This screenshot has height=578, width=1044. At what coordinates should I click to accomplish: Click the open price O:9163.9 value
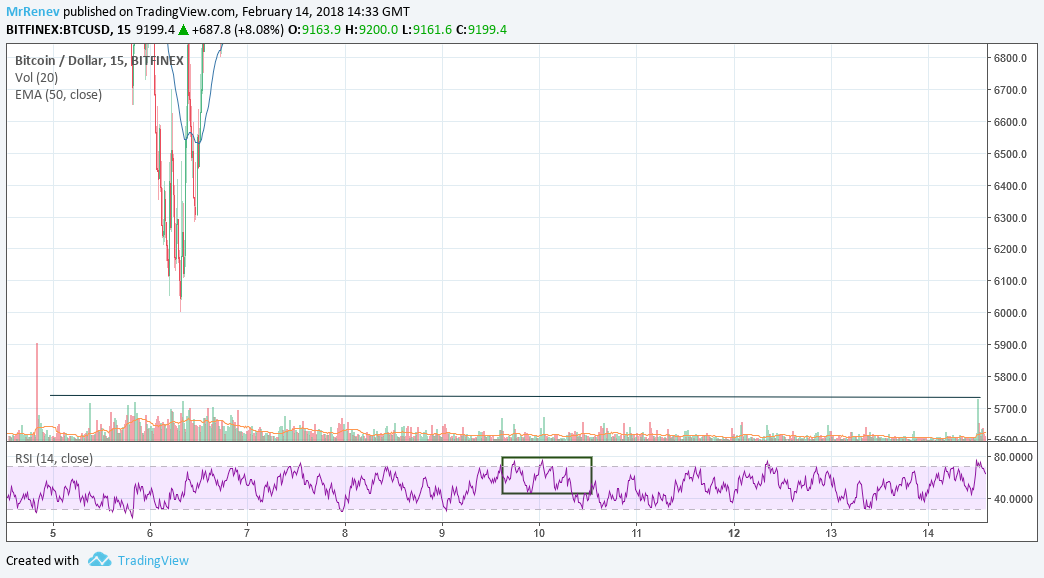click(x=314, y=29)
